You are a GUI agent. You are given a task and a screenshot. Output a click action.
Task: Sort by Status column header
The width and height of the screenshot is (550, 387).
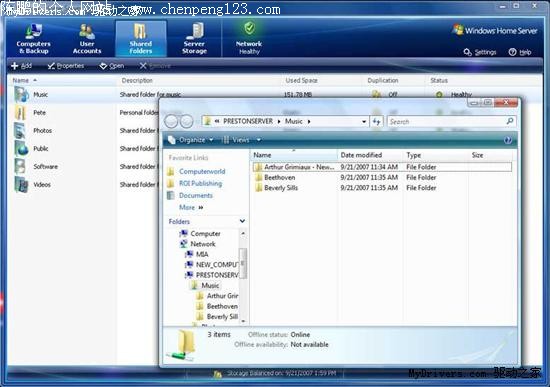(439, 80)
